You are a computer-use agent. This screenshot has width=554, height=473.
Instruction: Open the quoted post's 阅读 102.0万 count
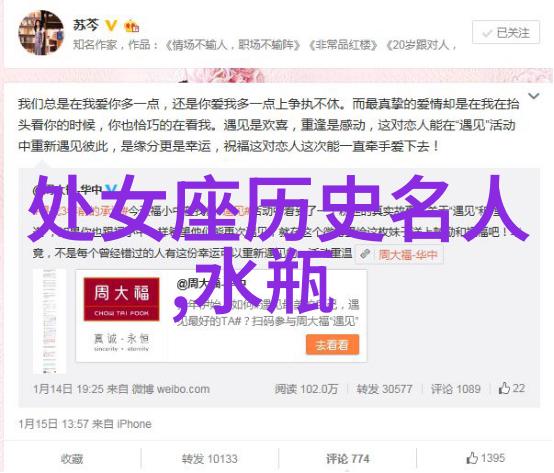306,389
